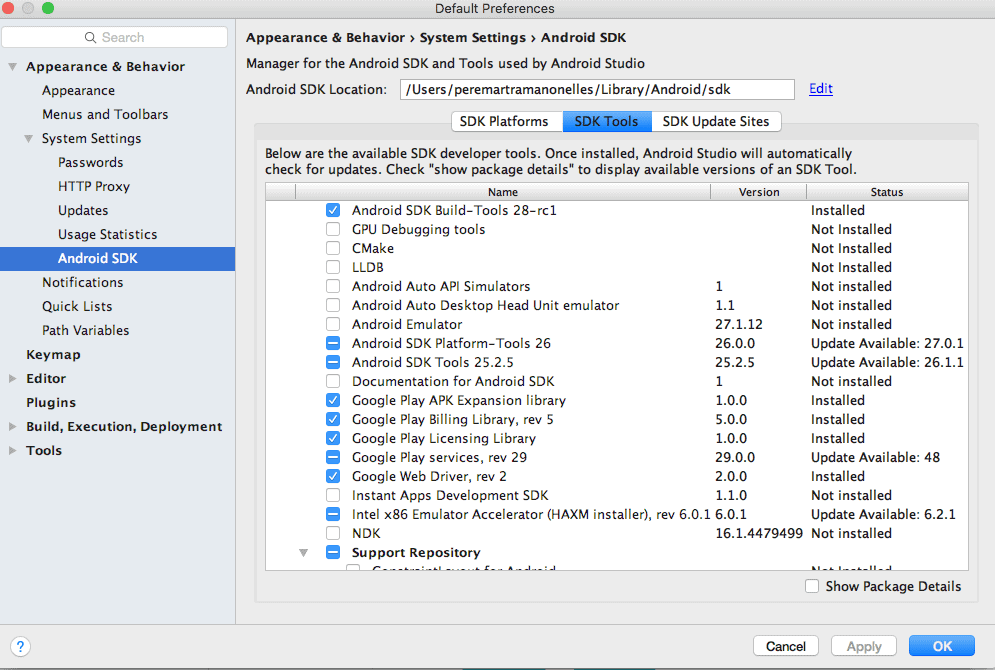This screenshot has height=670, width=995.
Task: Collapse Appearance & Behavior tree section
Action: (x=13, y=67)
